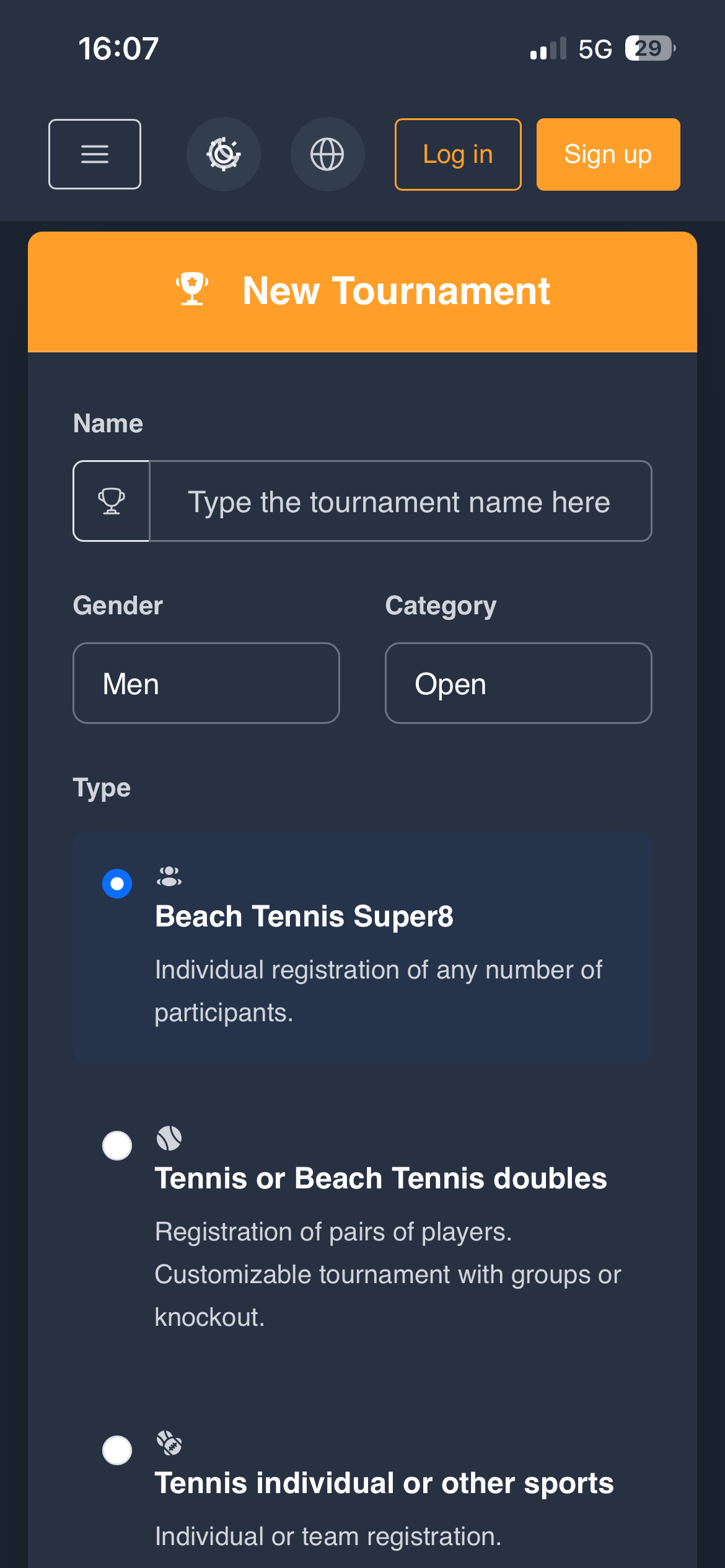This screenshot has width=725, height=1568.
Task: Open the hamburger navigation menu
Action: click(95, 154)
